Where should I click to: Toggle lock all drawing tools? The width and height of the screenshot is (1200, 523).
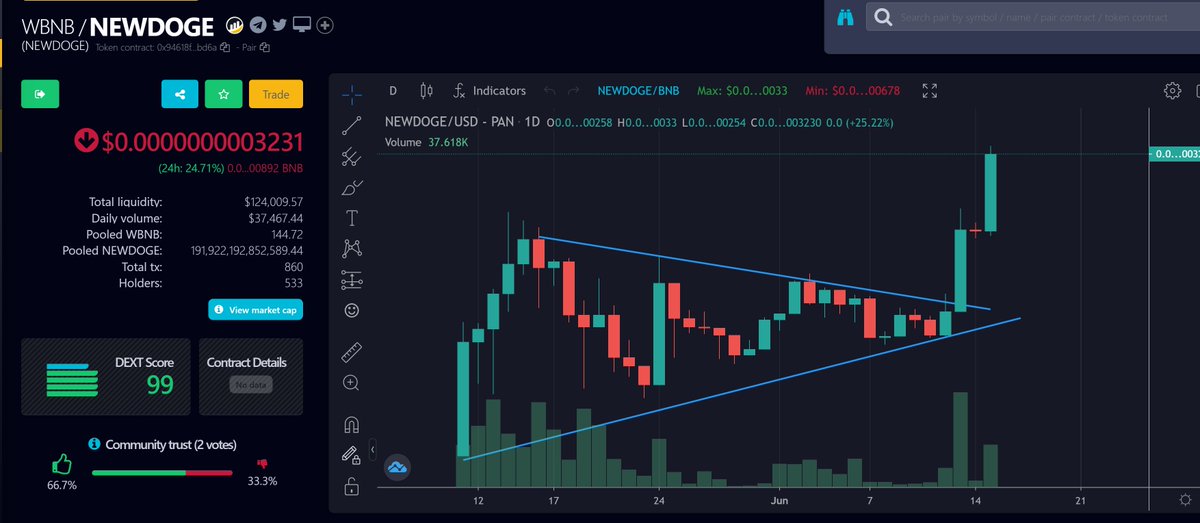click(351, 487)
